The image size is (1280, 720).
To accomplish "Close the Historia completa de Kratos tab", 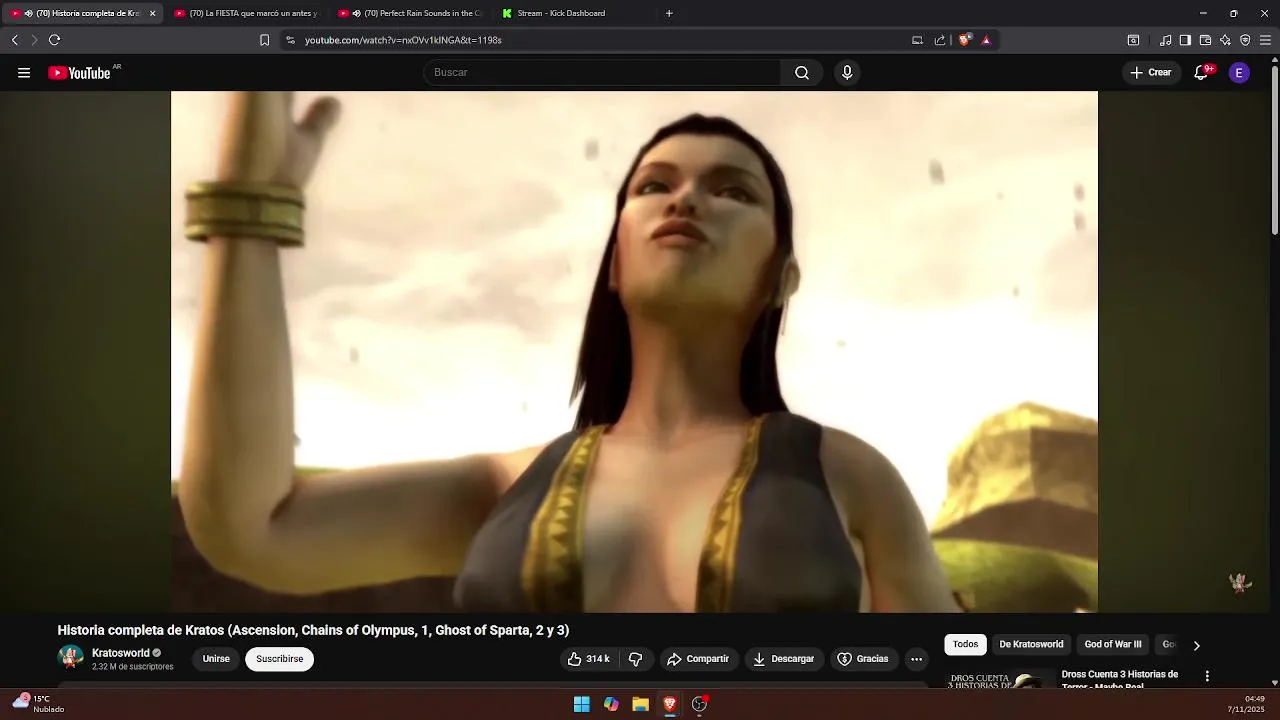I will pos(152,14).
